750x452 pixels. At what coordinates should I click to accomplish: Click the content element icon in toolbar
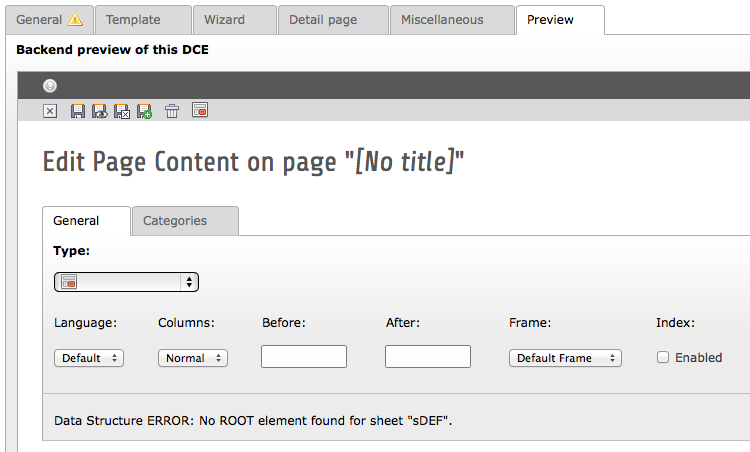coord(199,111)
